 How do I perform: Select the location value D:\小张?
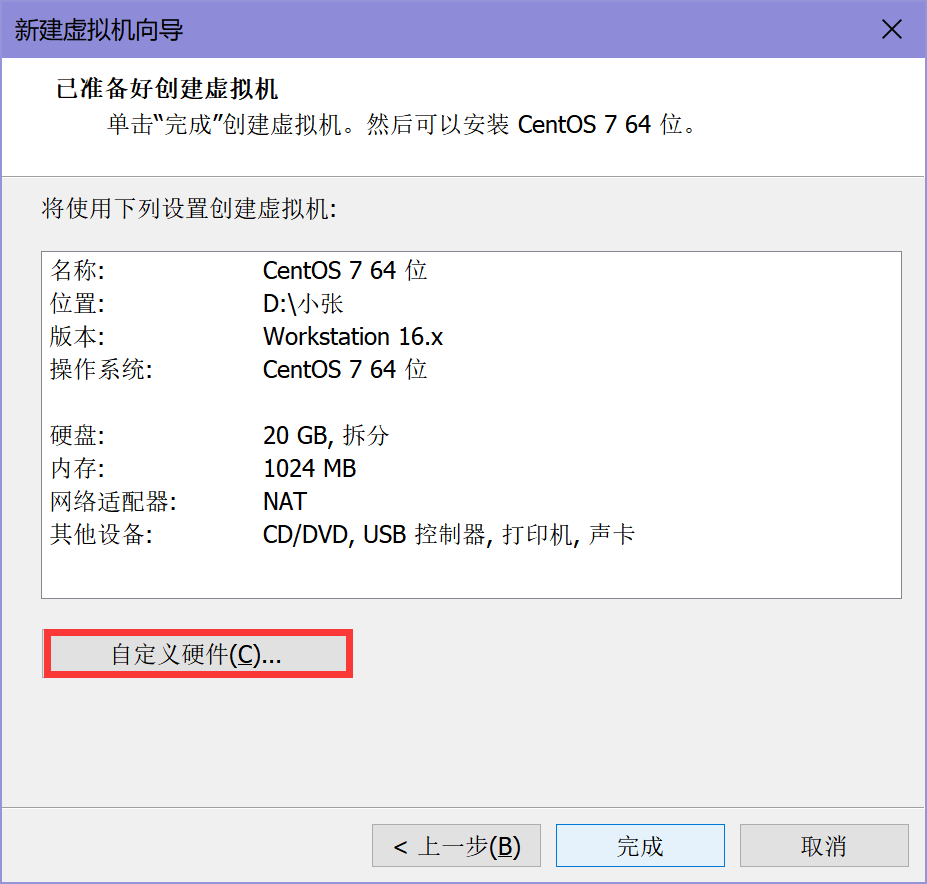click(303, 303)
